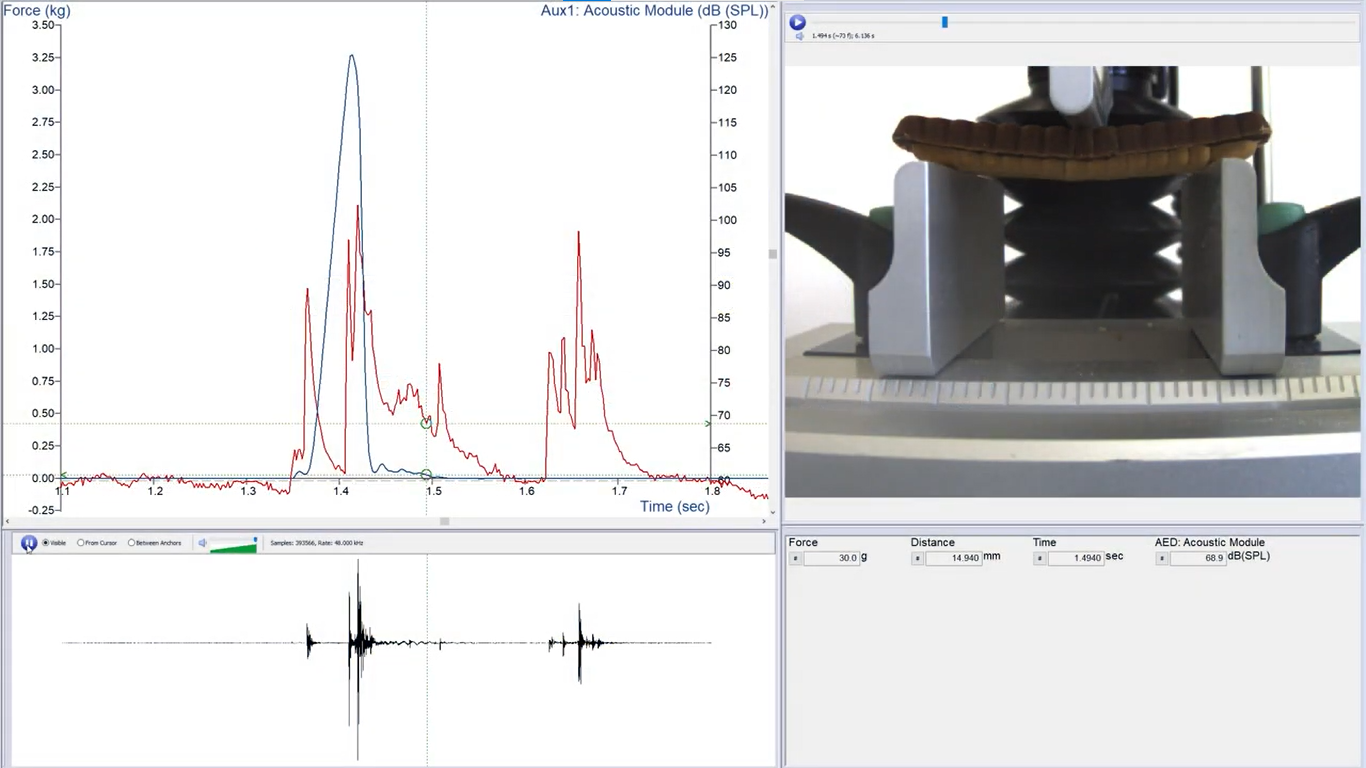The image size is (1366, 768).
Task: Click the graph's vertical scrollbar down arrow
Action: pyautogui.click(x=772, y=511)
